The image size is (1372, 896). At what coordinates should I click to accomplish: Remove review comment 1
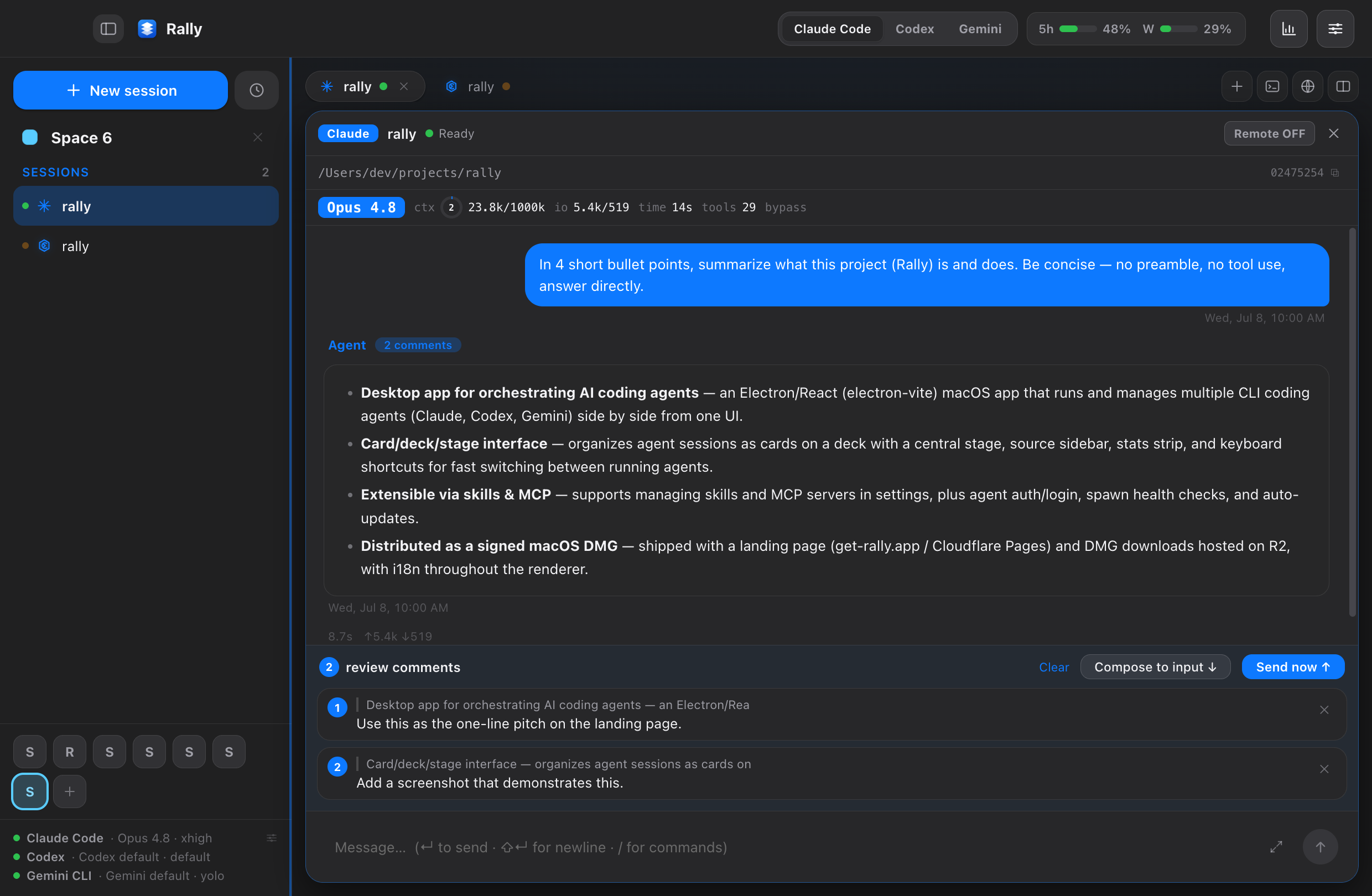tap(1324, 710)
